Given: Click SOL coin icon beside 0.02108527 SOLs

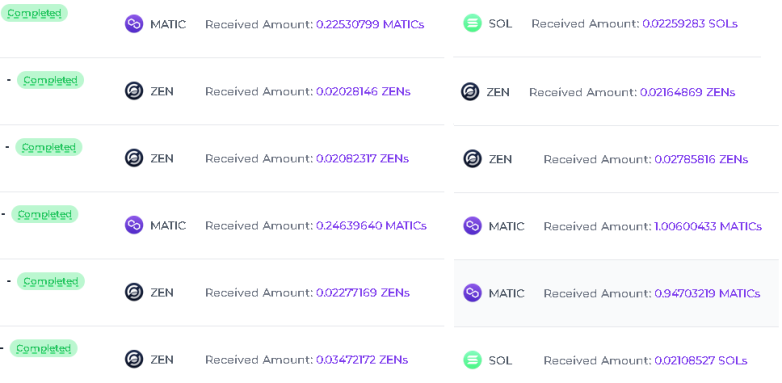Looking at the screenshot, I should [472, 360].
